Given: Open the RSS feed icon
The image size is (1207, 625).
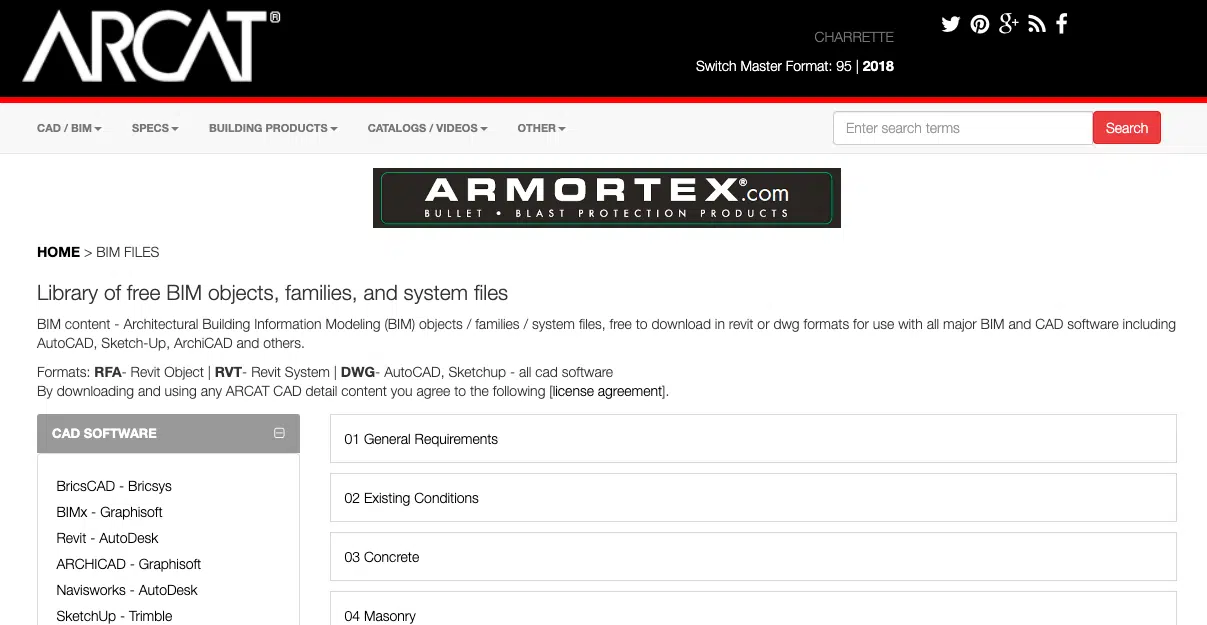Looking at the screenshot, I should point(1036,24).
